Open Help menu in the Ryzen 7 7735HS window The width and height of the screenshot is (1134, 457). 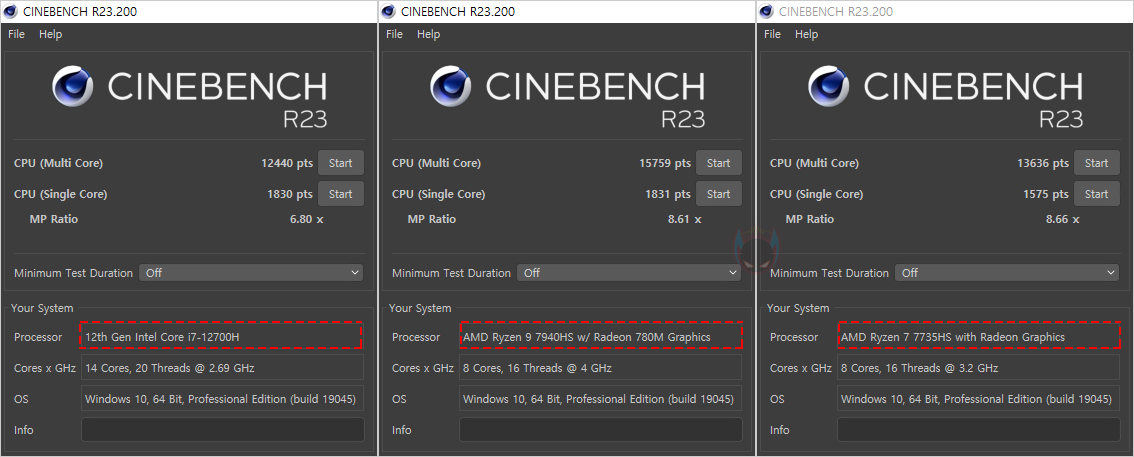pyautogui.click(x=806, y=34)
